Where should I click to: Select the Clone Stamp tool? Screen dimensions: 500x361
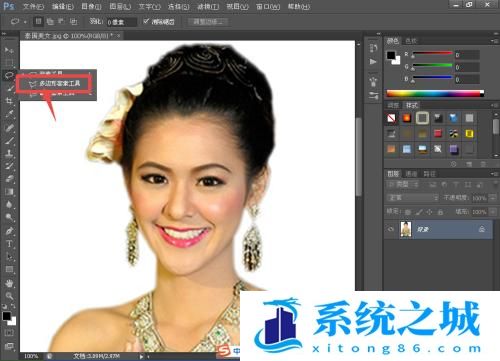click(9, 153)
